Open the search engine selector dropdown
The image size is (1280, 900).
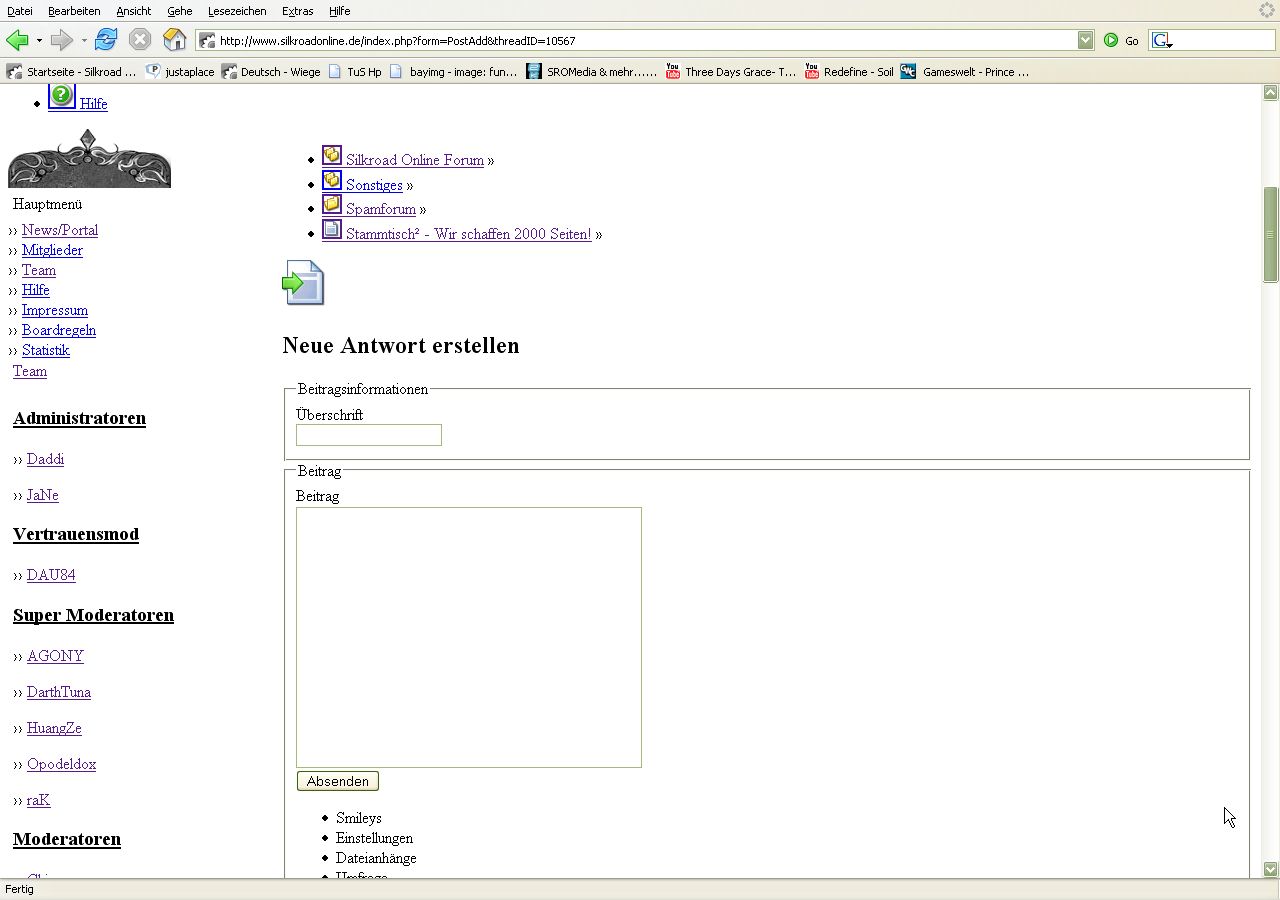click(x=1162, y=41)
